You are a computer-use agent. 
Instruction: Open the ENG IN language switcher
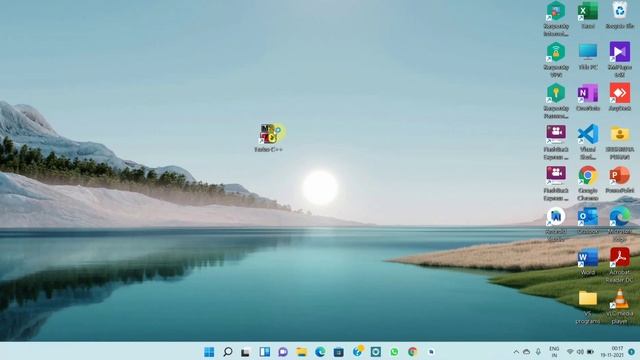(x=554, y=352)
